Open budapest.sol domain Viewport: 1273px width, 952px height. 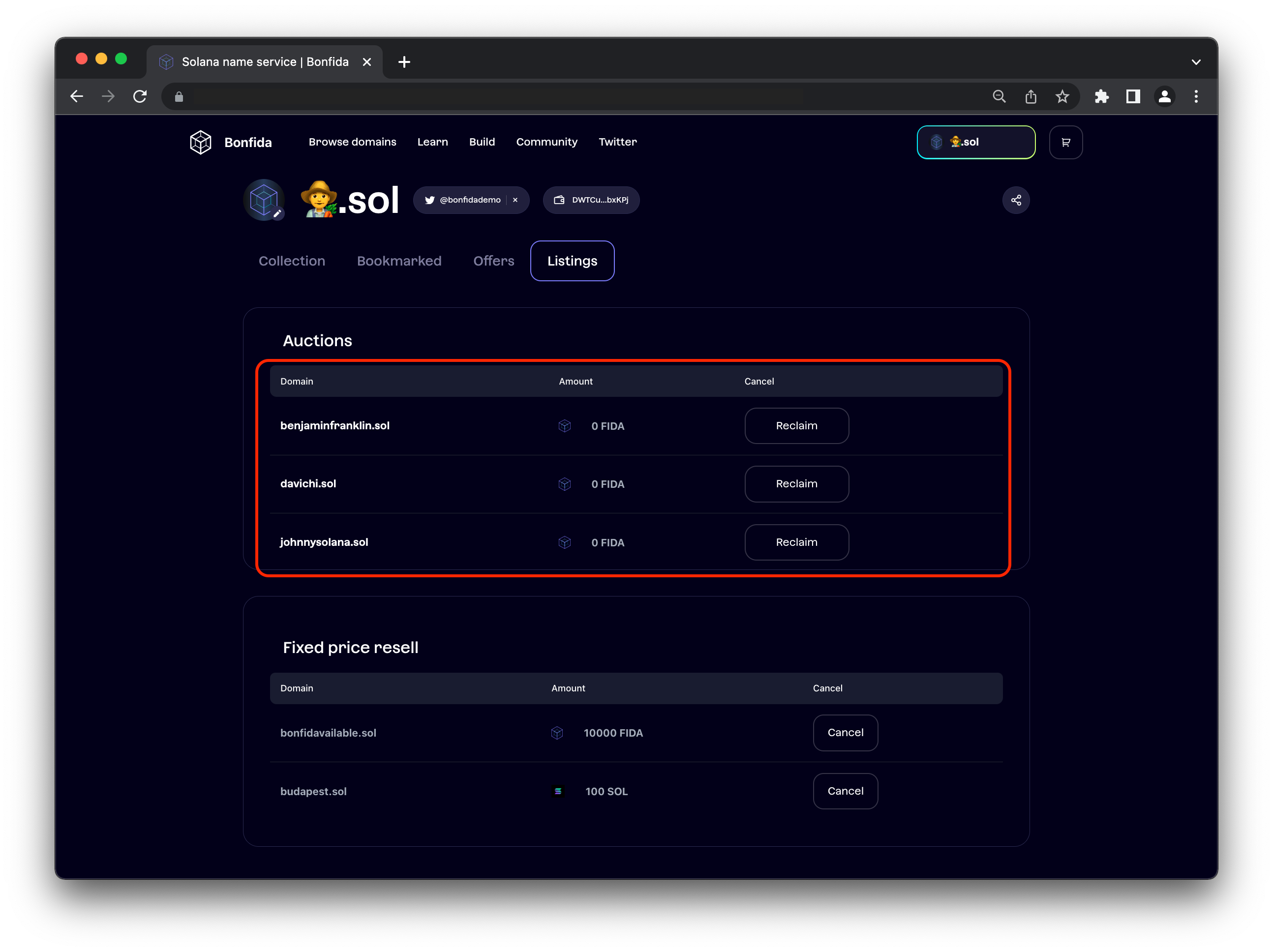pos(313,792)
